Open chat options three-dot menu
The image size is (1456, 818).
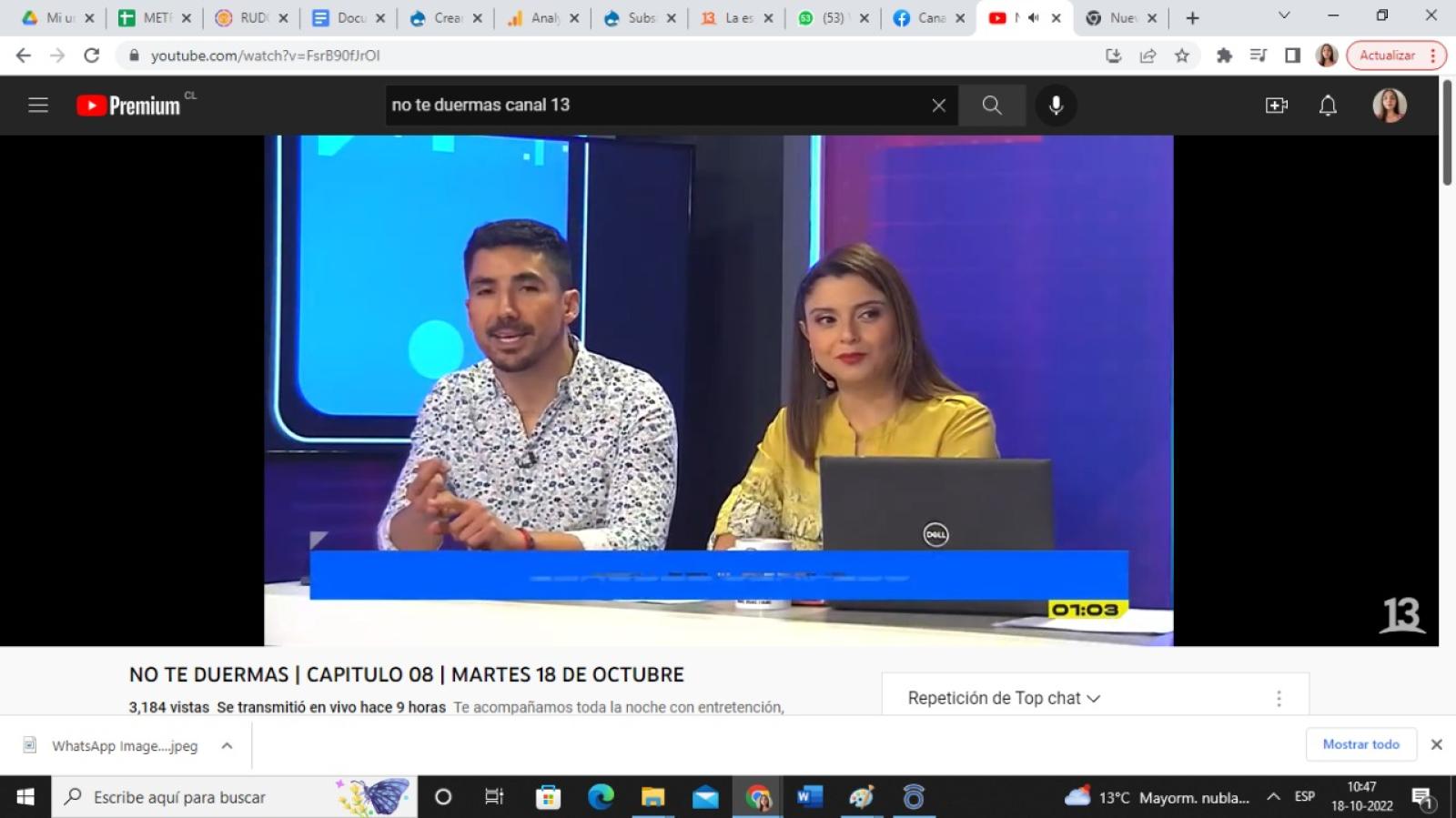1279,698
